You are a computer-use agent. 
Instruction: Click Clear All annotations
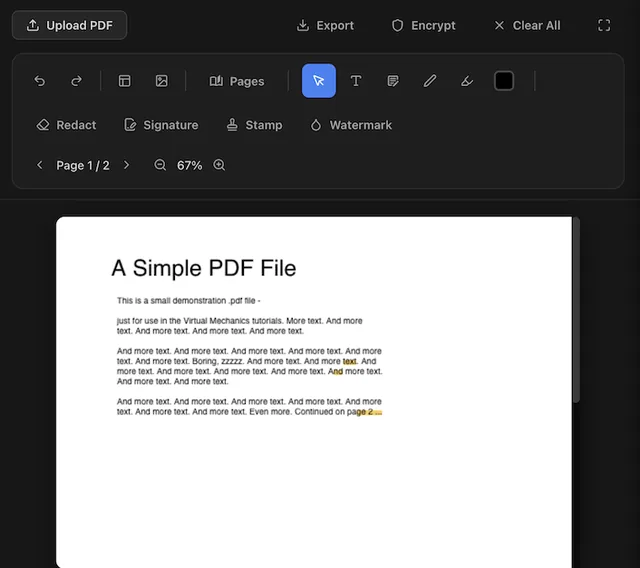(x=527, y=25)
